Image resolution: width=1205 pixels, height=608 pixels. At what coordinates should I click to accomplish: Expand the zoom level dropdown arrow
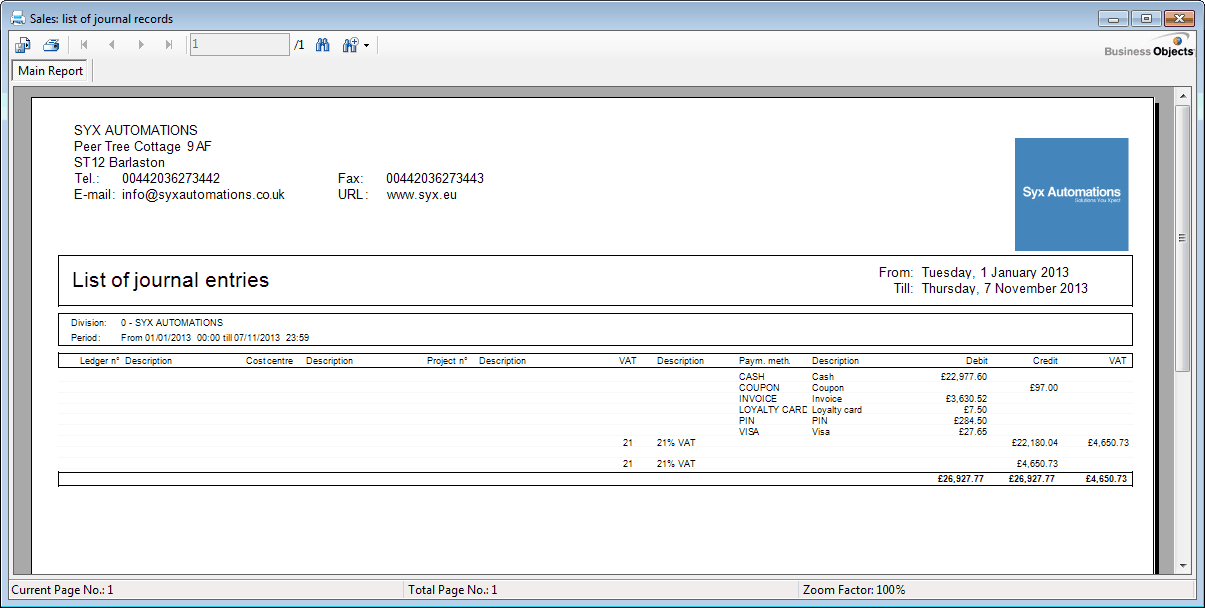pyautogui.click(x=367, y=46)
